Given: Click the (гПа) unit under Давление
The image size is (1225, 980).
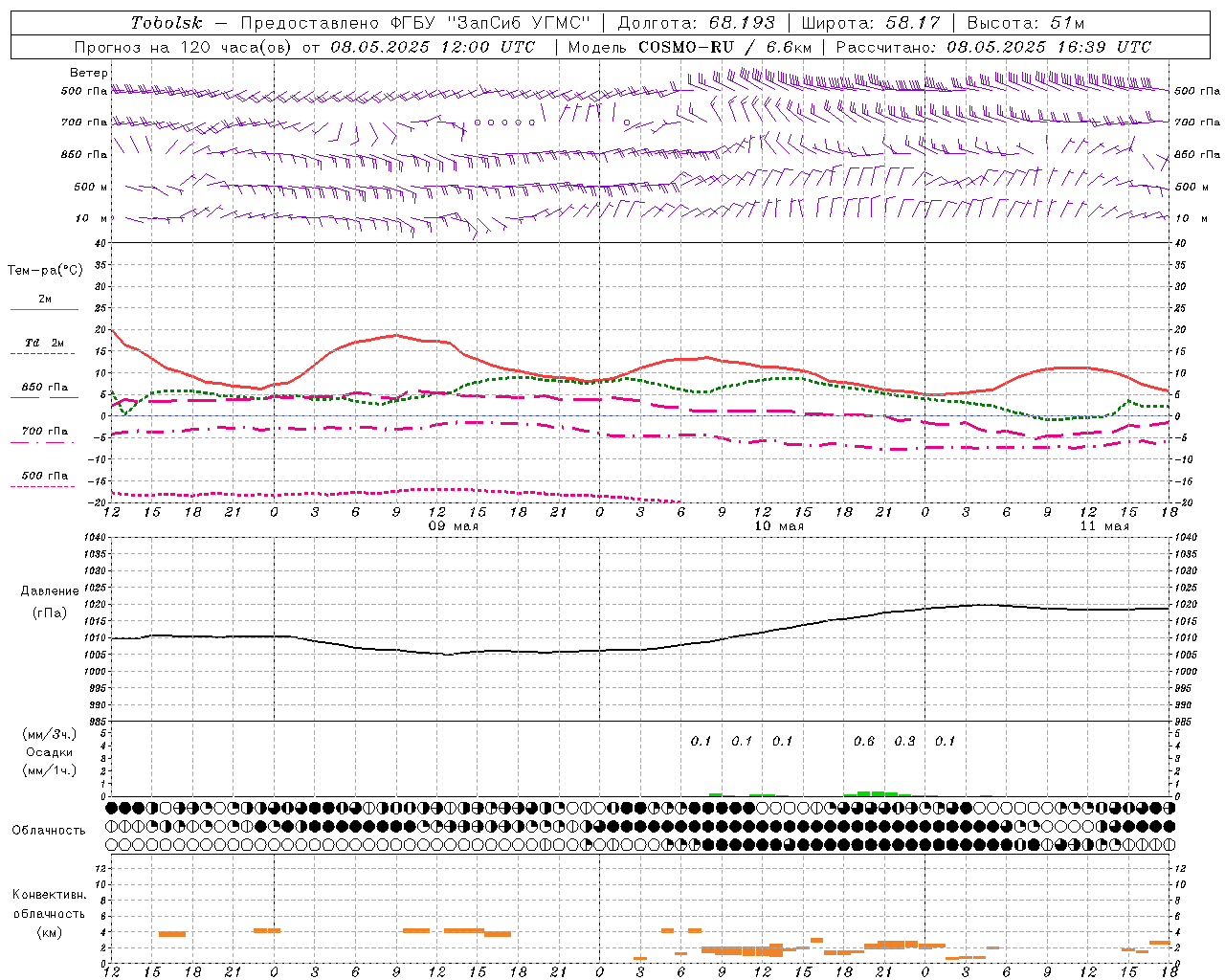Looking at the screenshot, I should tap(50, 613).
